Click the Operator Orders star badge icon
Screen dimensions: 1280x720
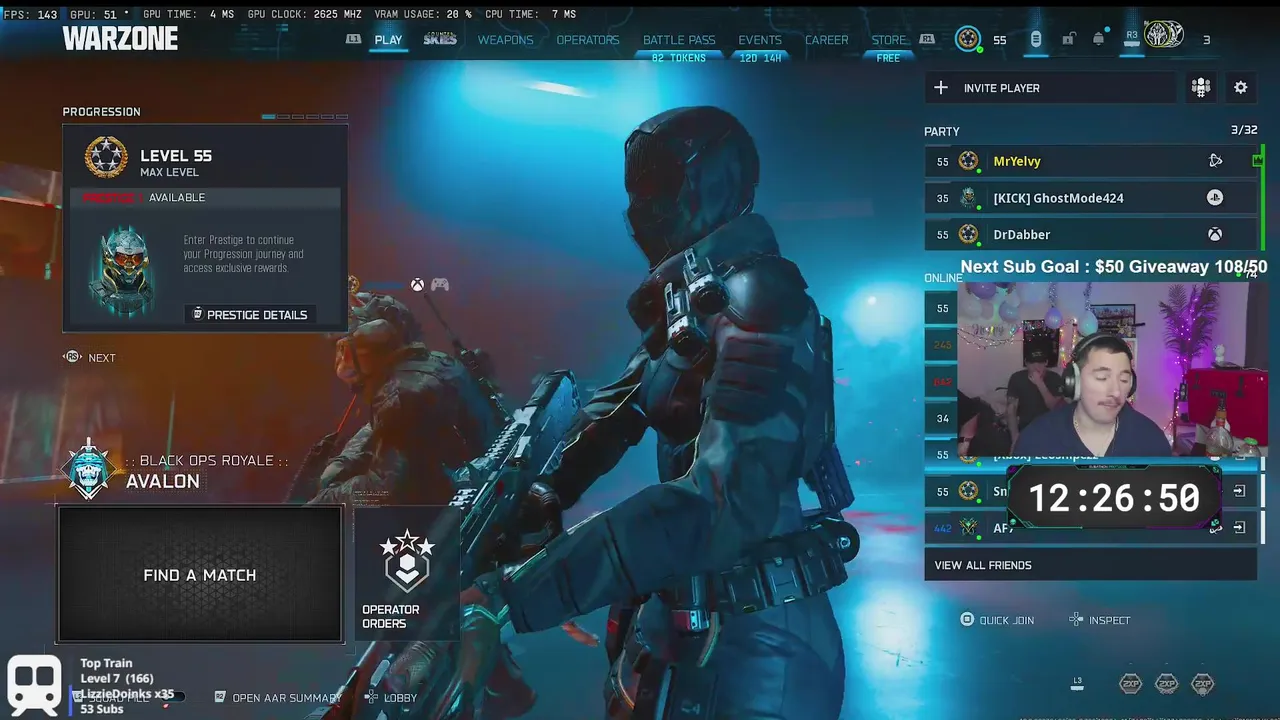[407, 562]
